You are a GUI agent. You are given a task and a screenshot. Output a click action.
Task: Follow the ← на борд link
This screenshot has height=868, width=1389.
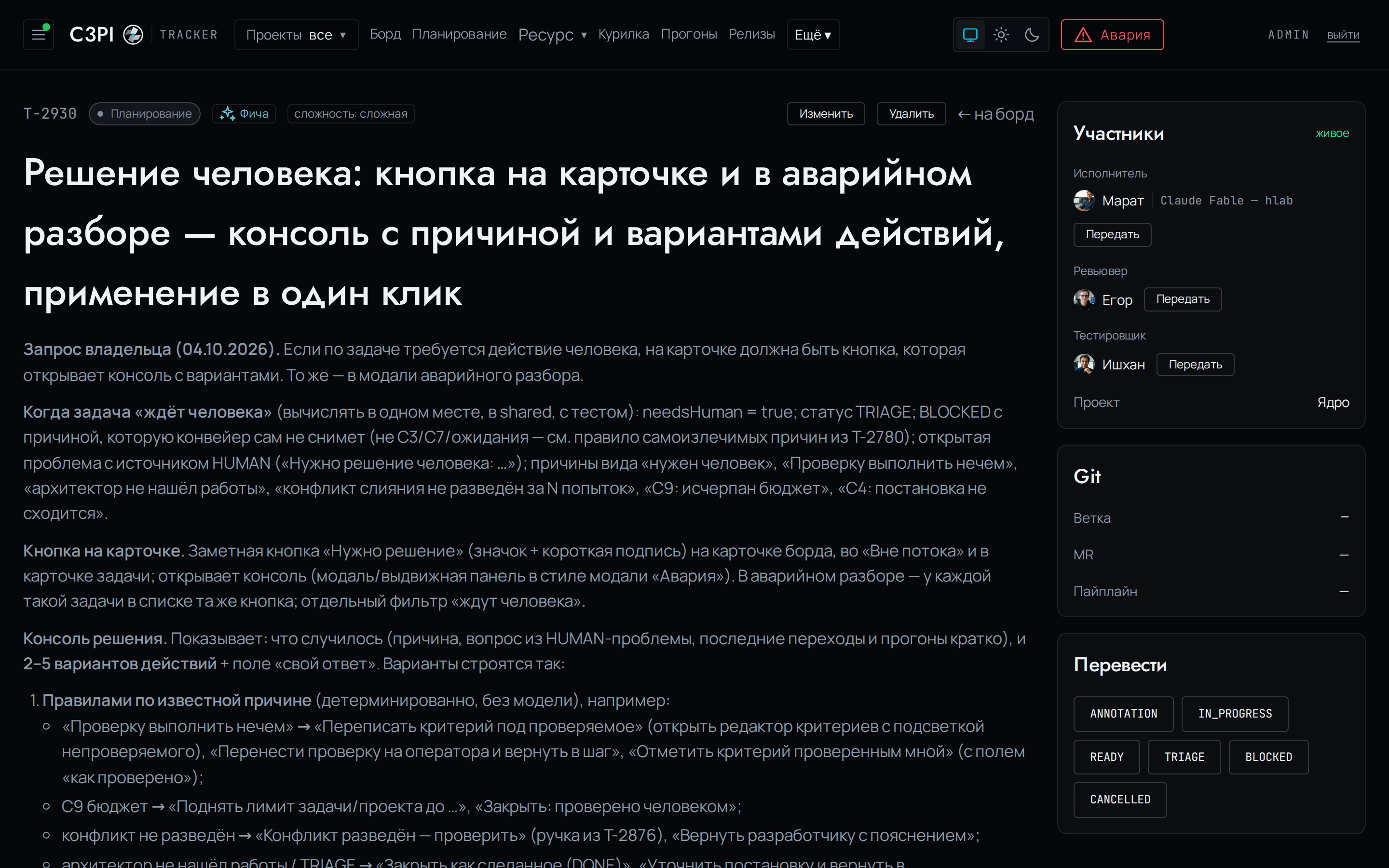tap(996, 114)
